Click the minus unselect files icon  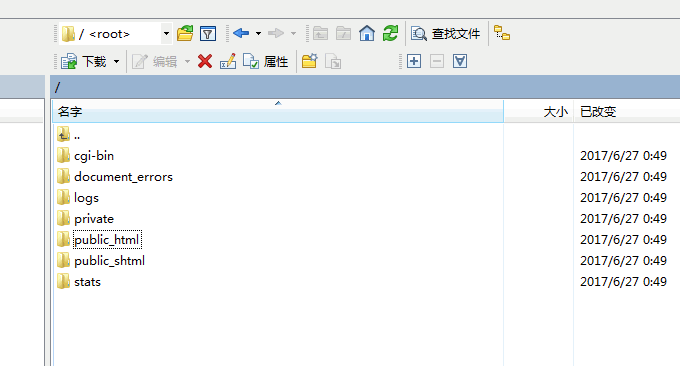point(437,61)
